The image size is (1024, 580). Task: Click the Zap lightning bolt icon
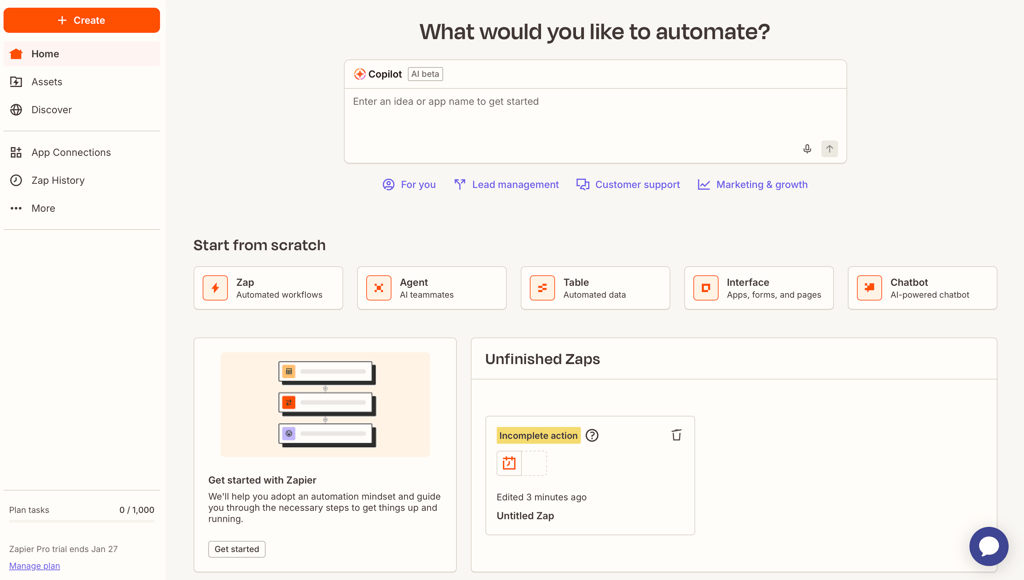(215, 288)
